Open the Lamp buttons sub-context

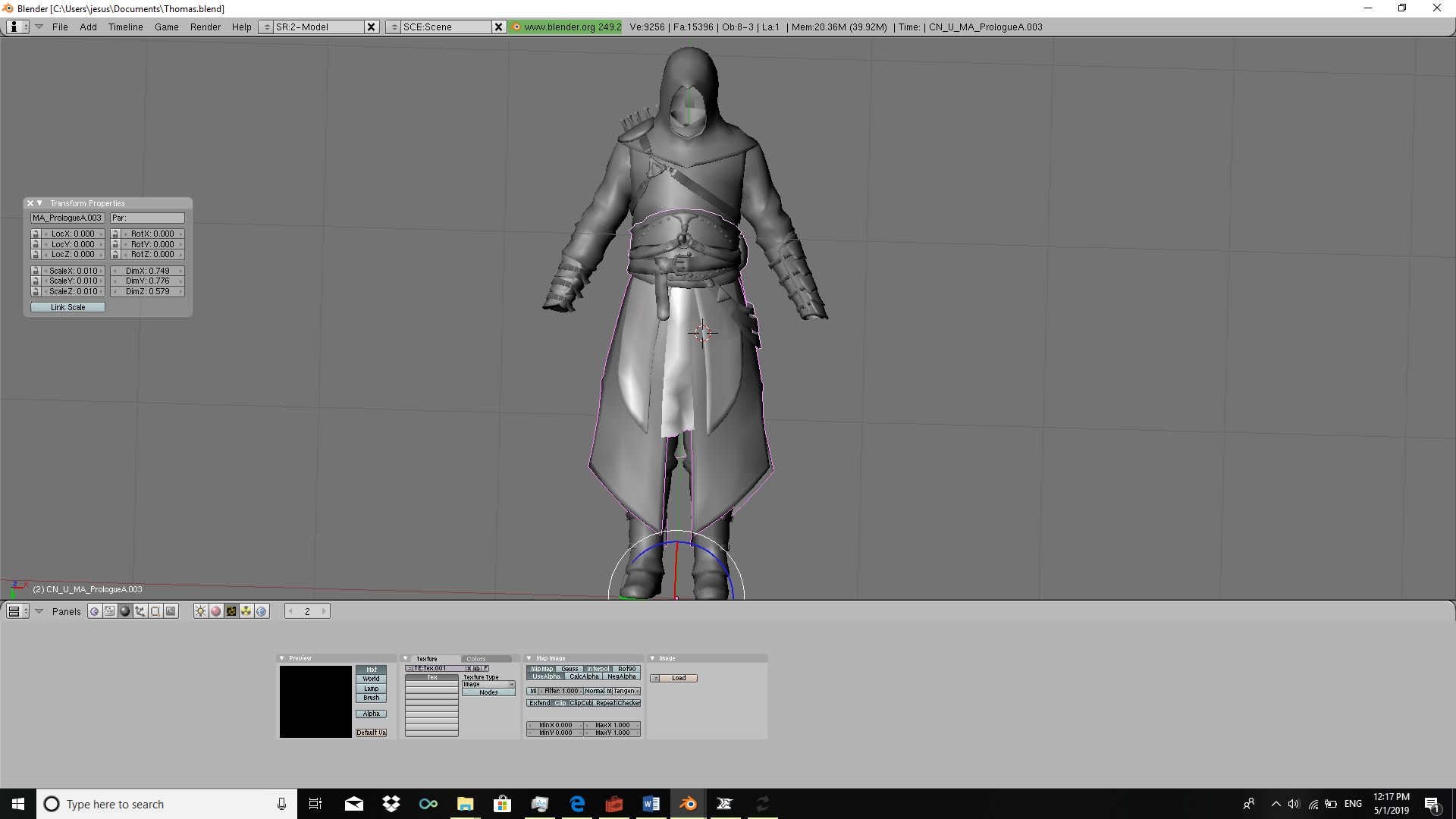click(201, 611)
